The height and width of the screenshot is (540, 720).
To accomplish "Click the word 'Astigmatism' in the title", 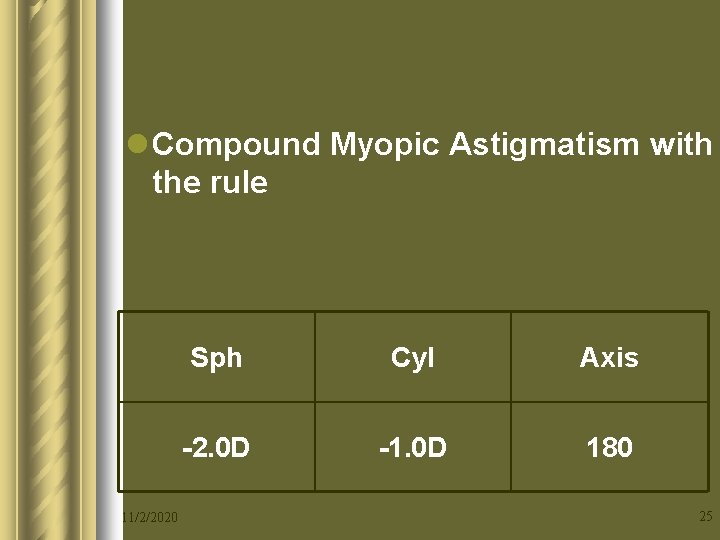I will click(544, 146).
